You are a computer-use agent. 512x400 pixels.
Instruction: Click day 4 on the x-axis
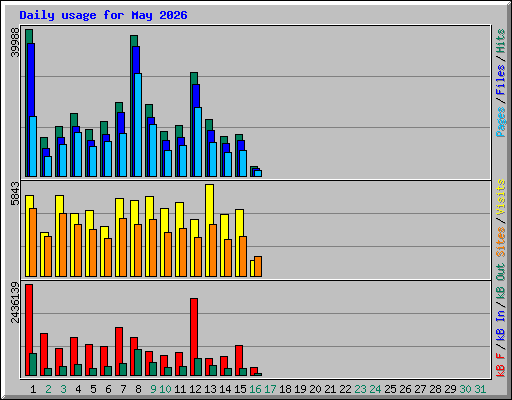point(78,389)
